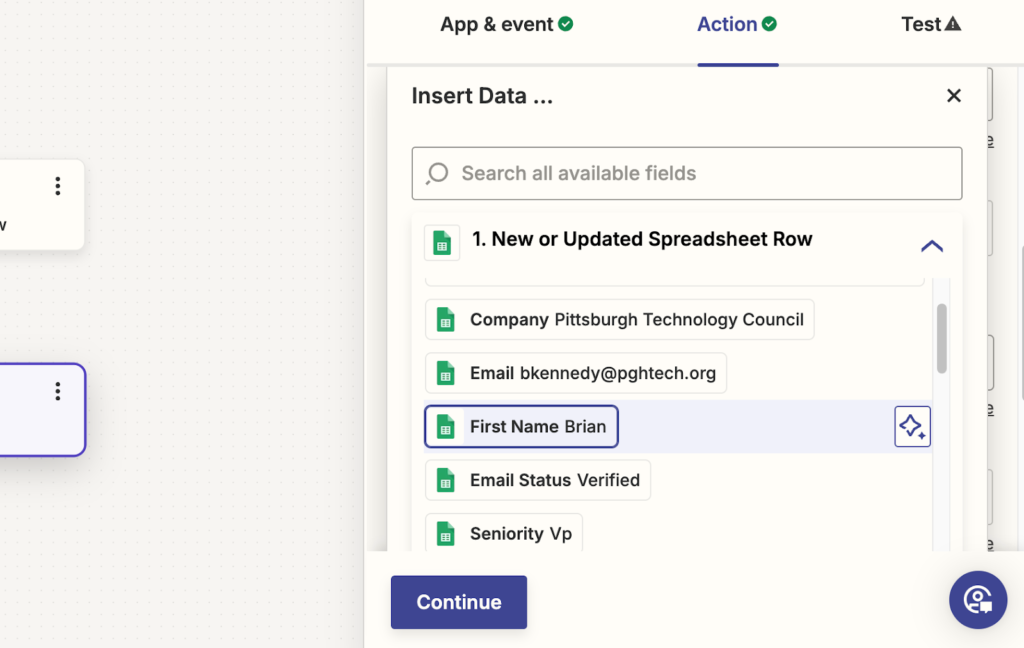This screenshot has height=648, width=1024.
Task: Switch to the App & event tab
Action: point(506,25)
